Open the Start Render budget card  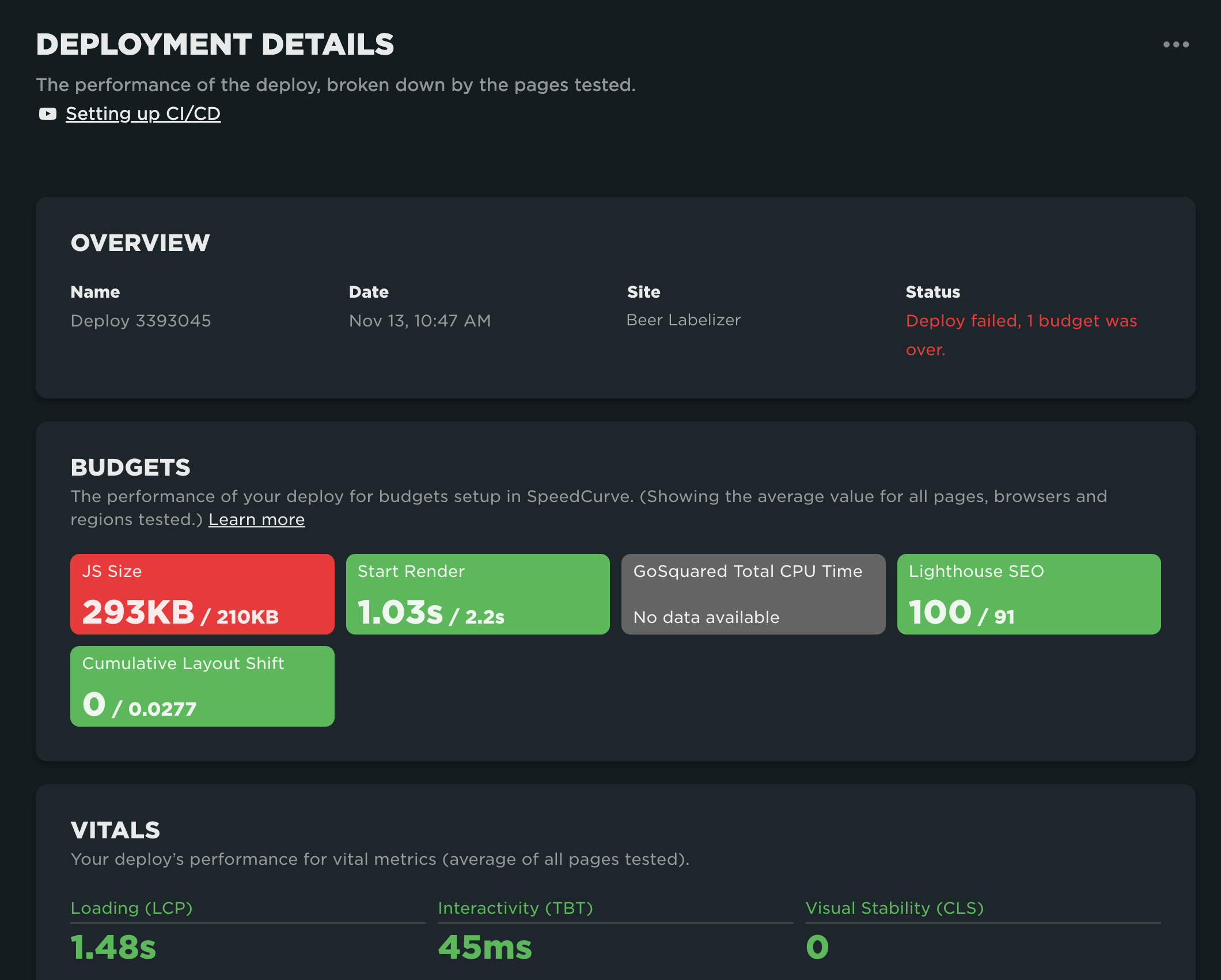pyautogui.click(x=477, y=594)
